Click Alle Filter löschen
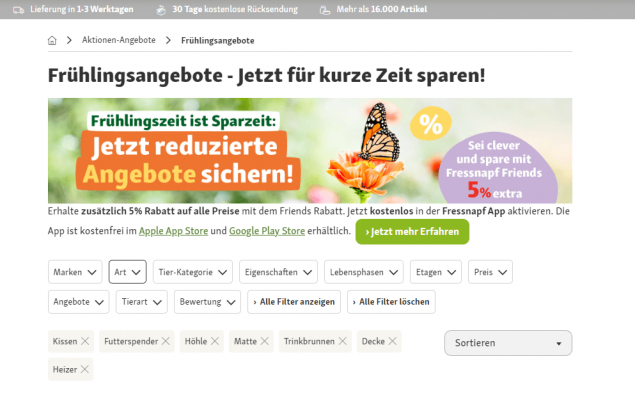This screenshot has height=400, width=635. (391, 302)
